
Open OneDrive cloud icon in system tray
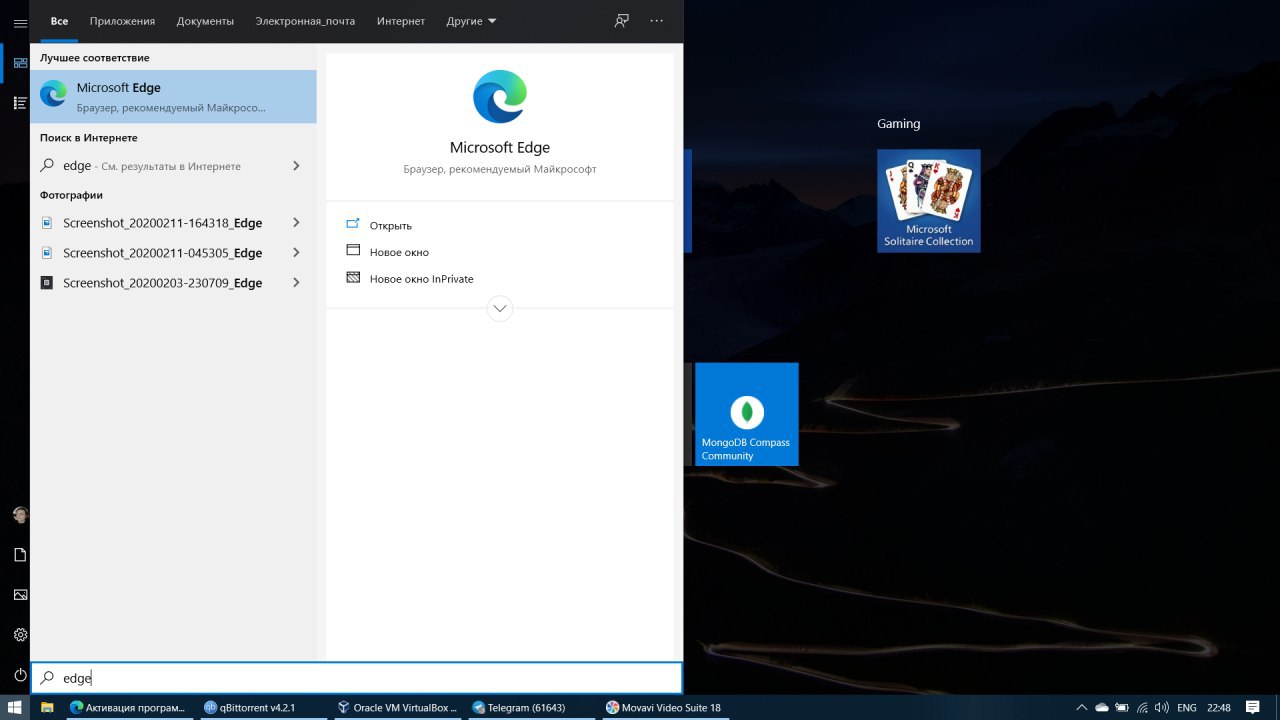(x=1102, y=707)
